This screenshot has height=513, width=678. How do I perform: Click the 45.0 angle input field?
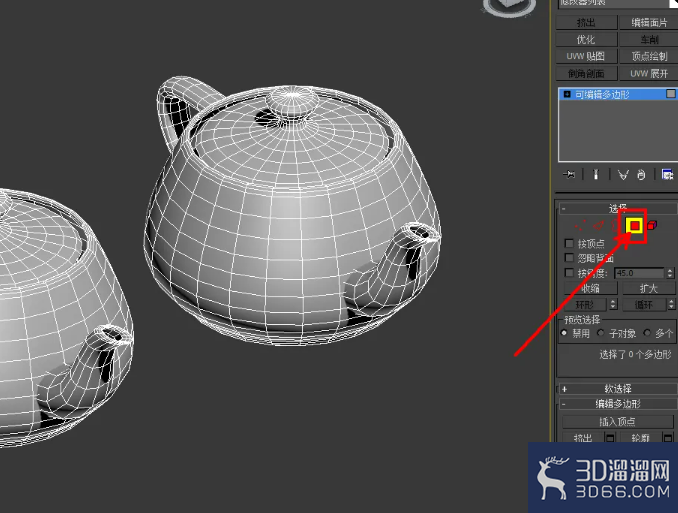pos(639,273)
